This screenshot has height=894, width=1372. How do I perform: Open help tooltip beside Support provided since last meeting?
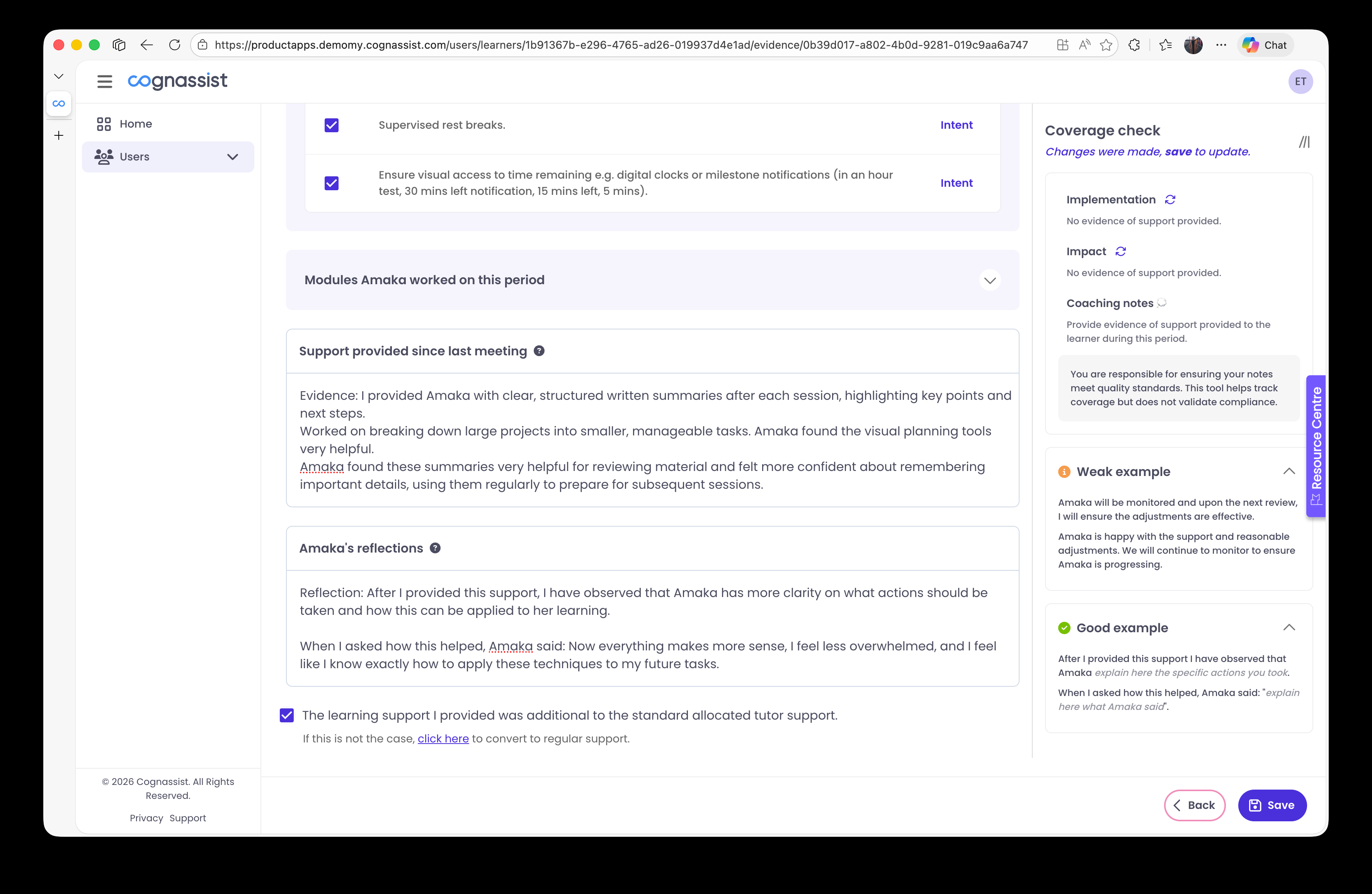[540, 350]
